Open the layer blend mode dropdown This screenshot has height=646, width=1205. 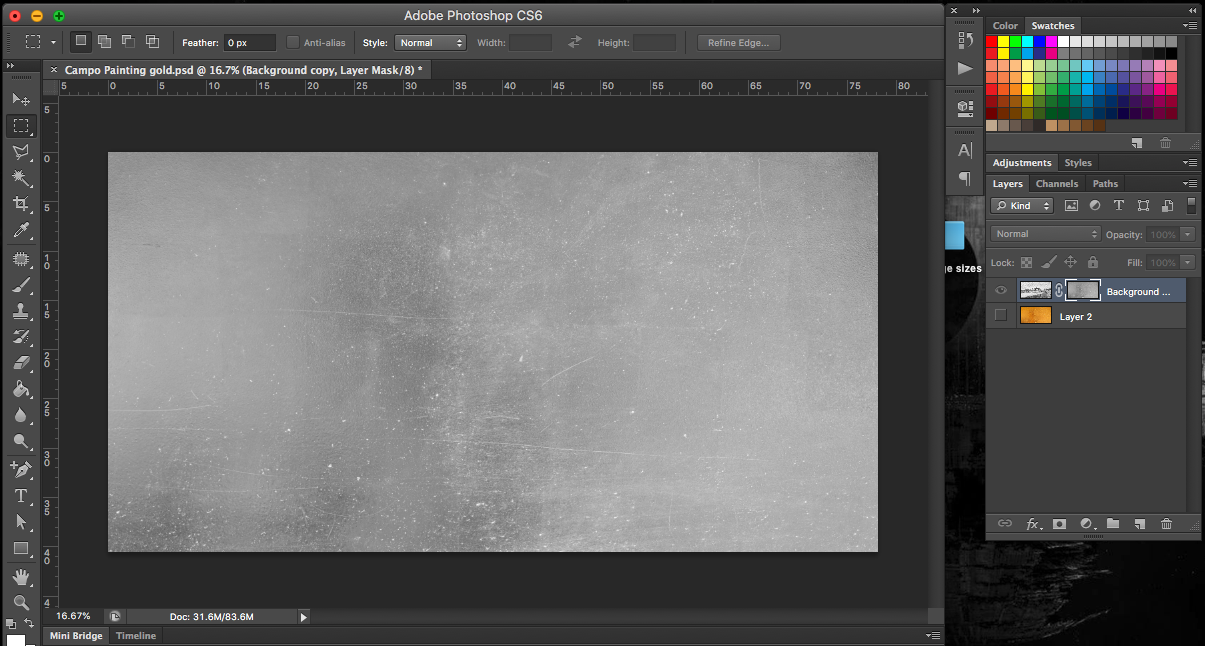[1045, 233]
